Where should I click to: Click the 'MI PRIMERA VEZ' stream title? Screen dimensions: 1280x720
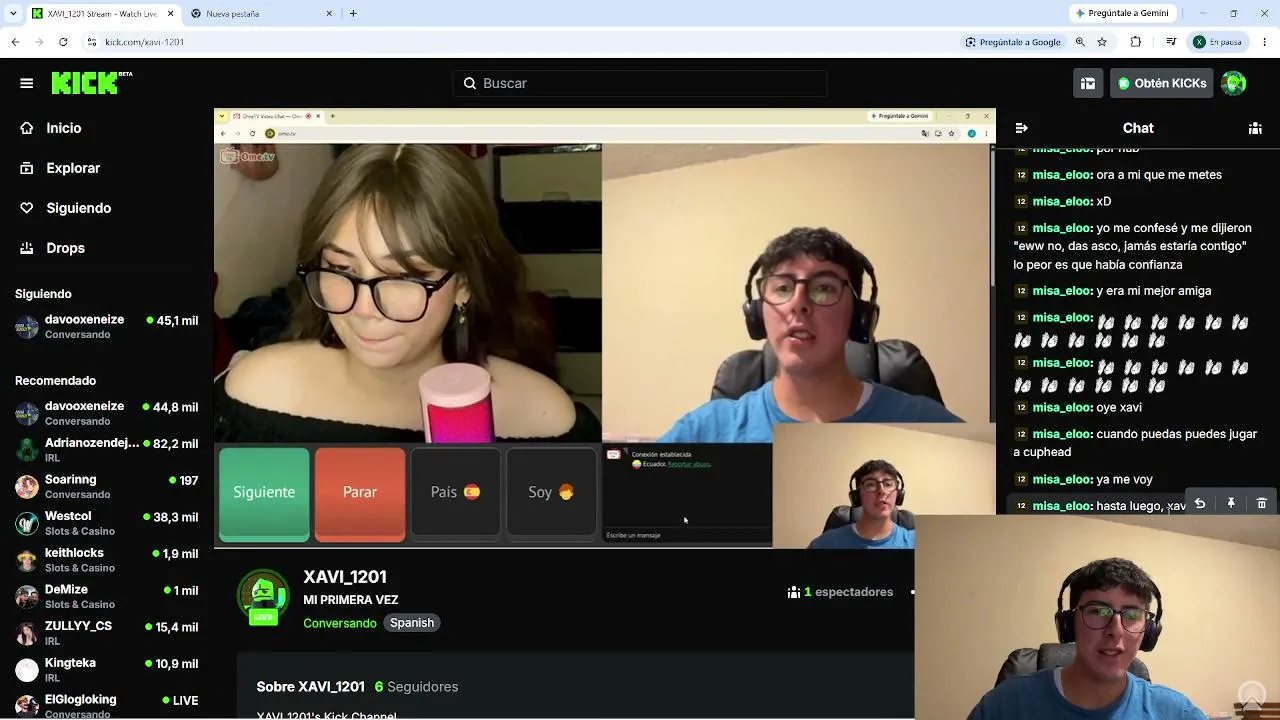(351, 600)
